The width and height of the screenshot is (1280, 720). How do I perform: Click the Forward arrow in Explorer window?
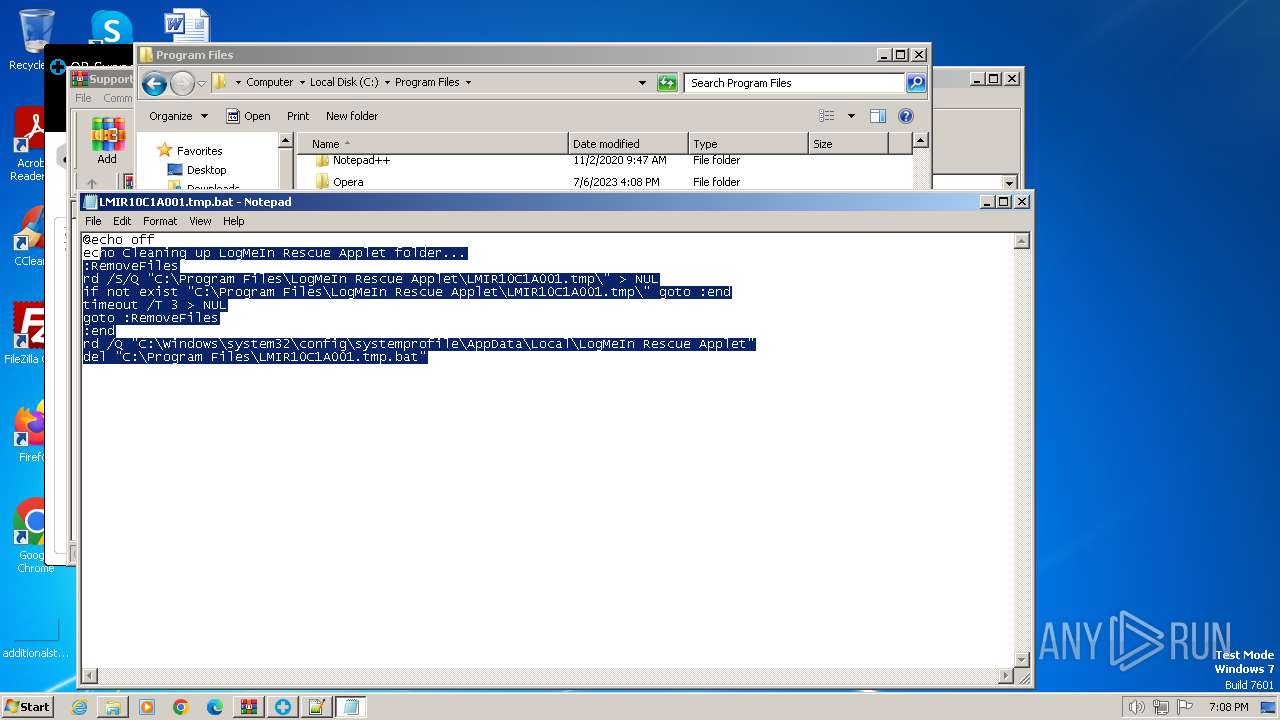coord(182,83)
